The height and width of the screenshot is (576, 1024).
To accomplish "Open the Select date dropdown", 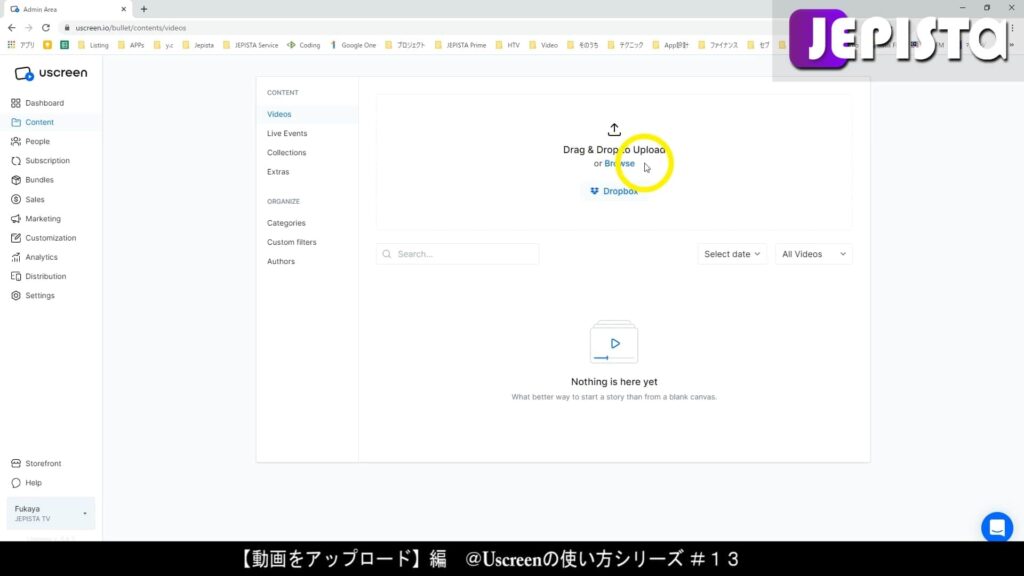I will click(732, 254).
